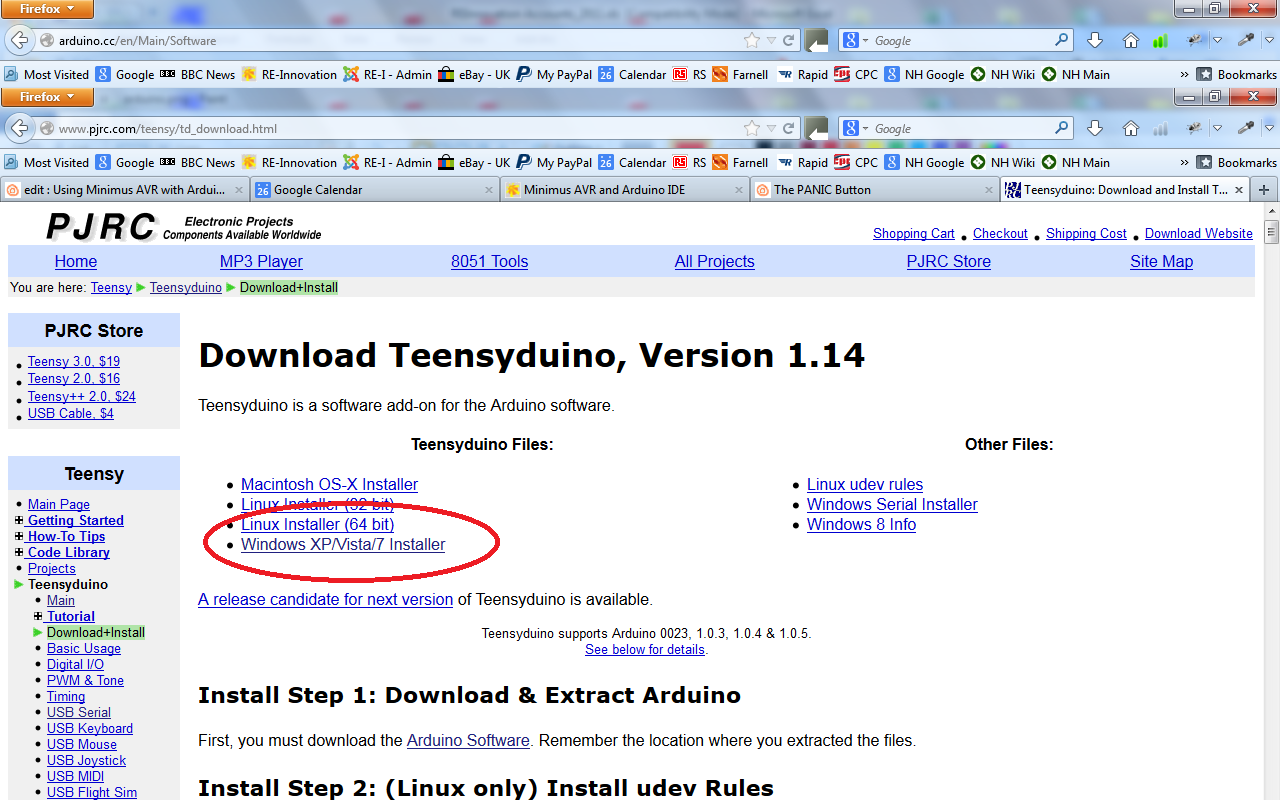Click the page scrollbar up arrow
The image size is (1280, 800).
pyautogui.click(x=1271, y=212)
